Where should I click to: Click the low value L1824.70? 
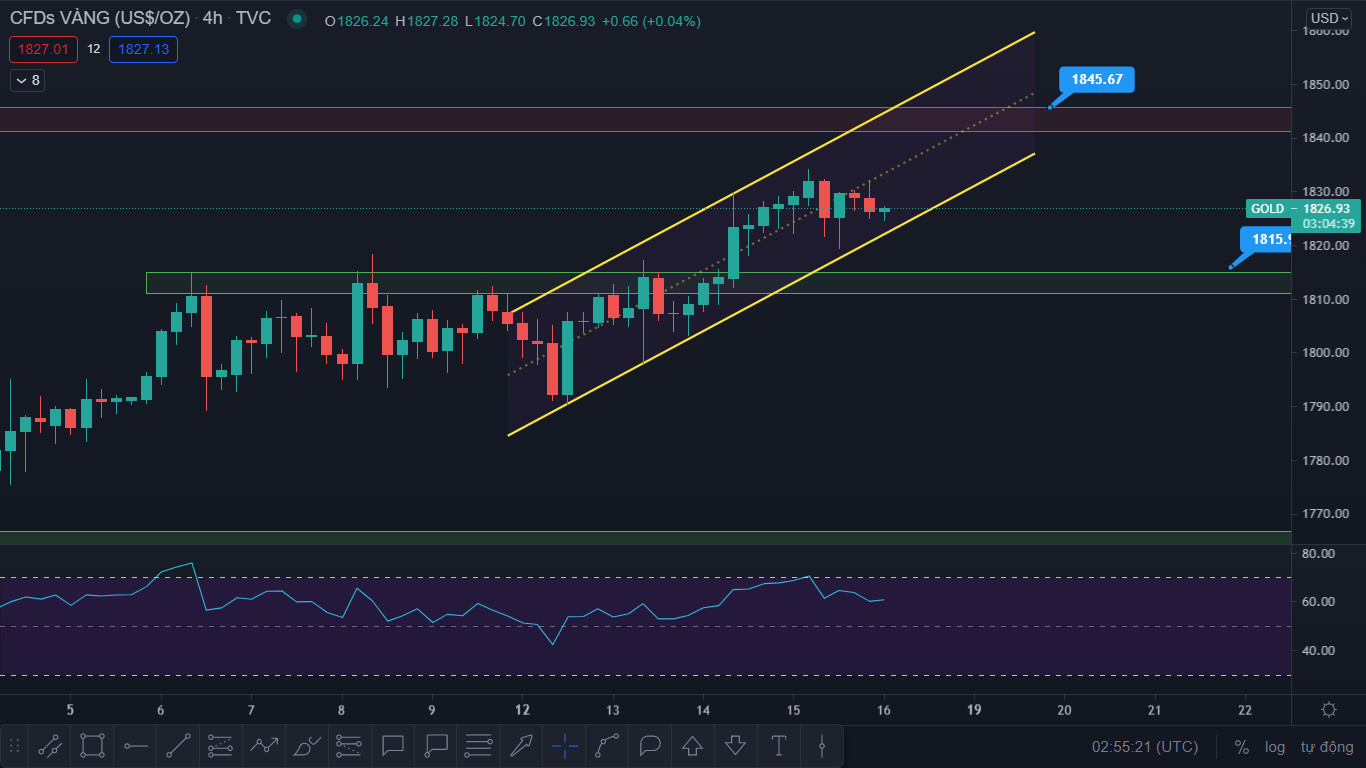[x=496, y=21]
